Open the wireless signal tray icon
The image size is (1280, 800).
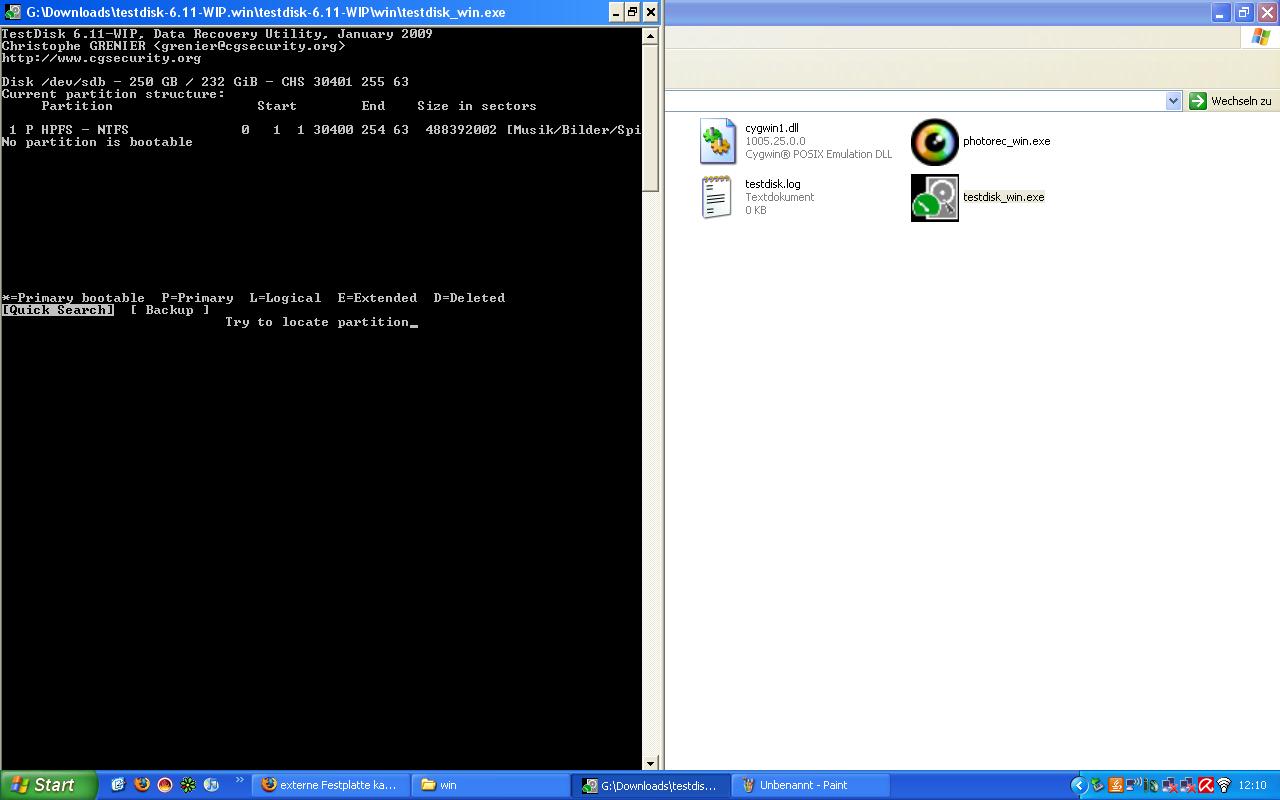pyautogui.click(x=1223, y=786)
